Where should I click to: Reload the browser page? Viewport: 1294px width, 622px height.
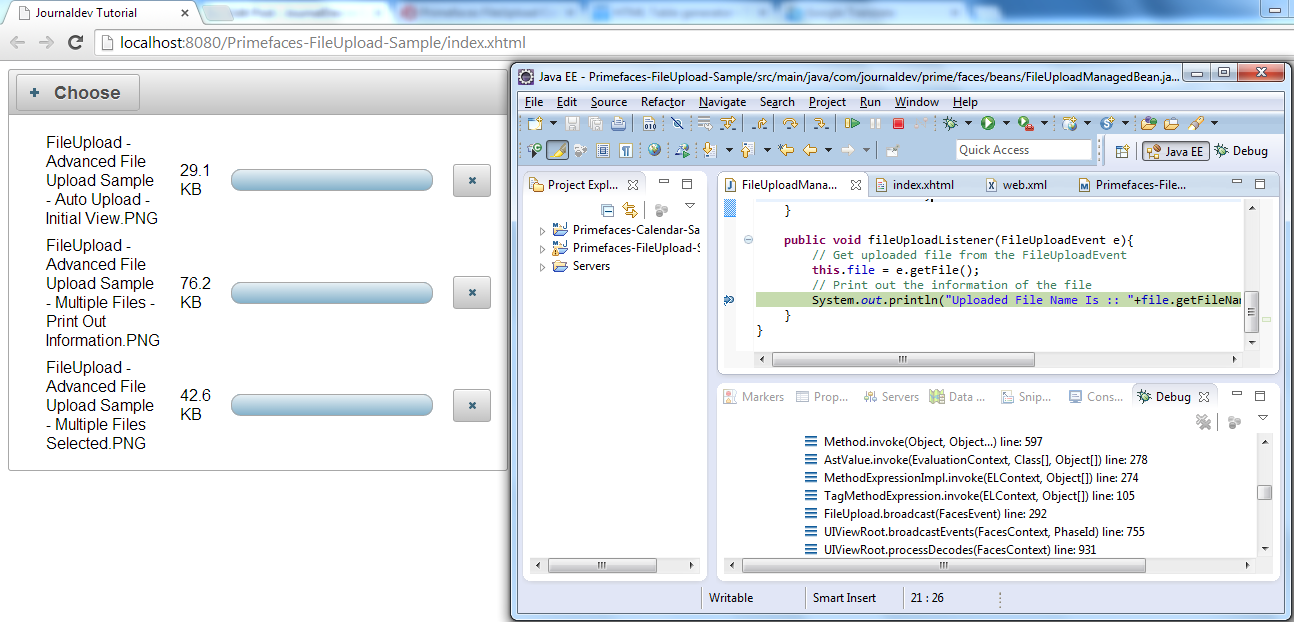click(x=75, y=43)
